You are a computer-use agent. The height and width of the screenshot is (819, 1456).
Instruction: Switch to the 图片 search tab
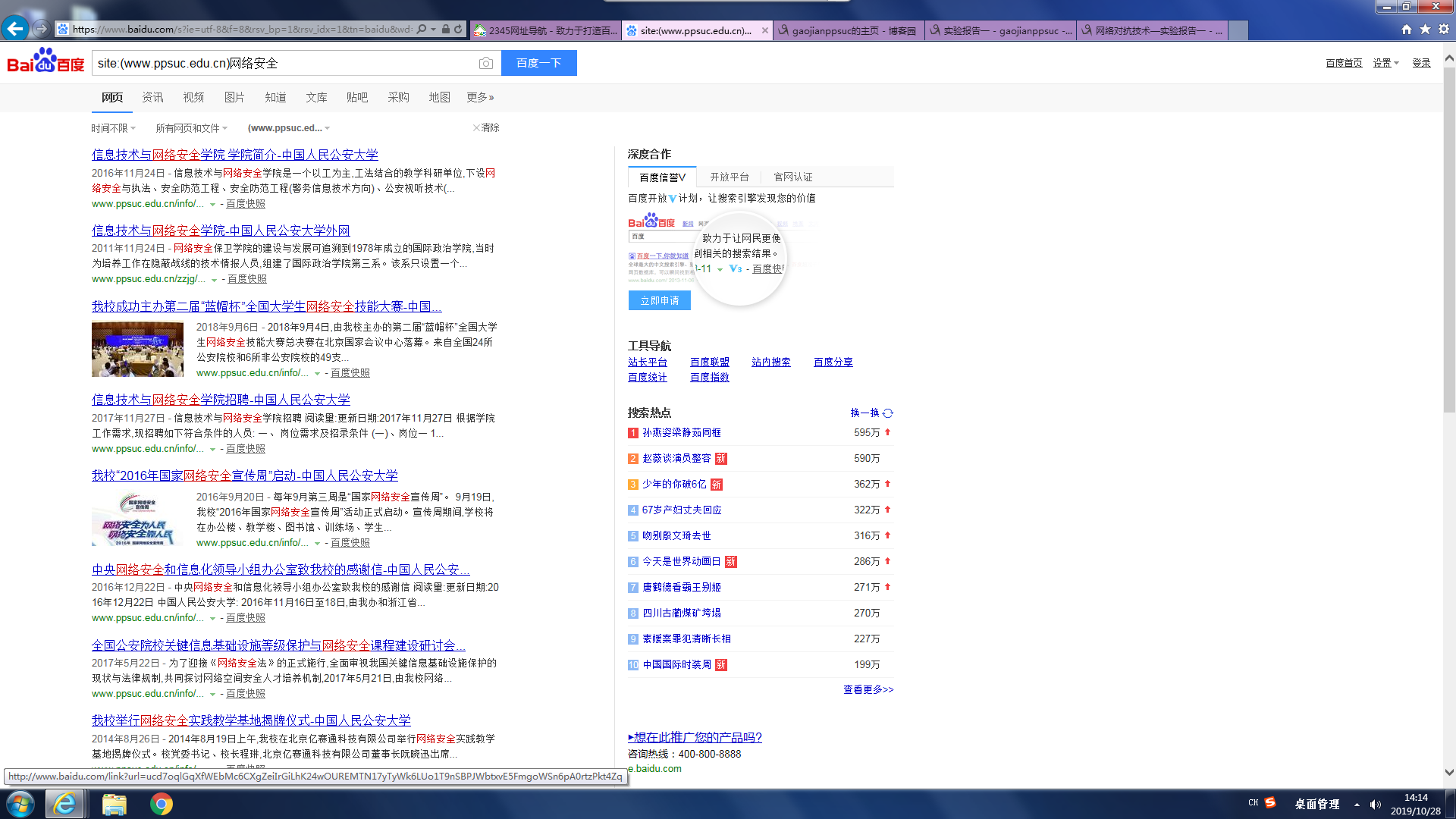pyautogui.click(x=234, y=97)
